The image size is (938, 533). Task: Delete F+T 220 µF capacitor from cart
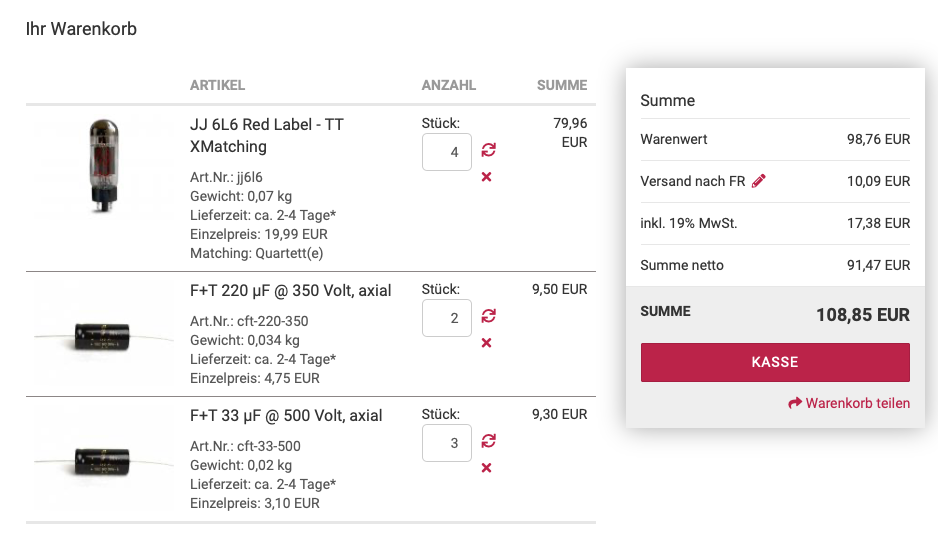[487, 343]
